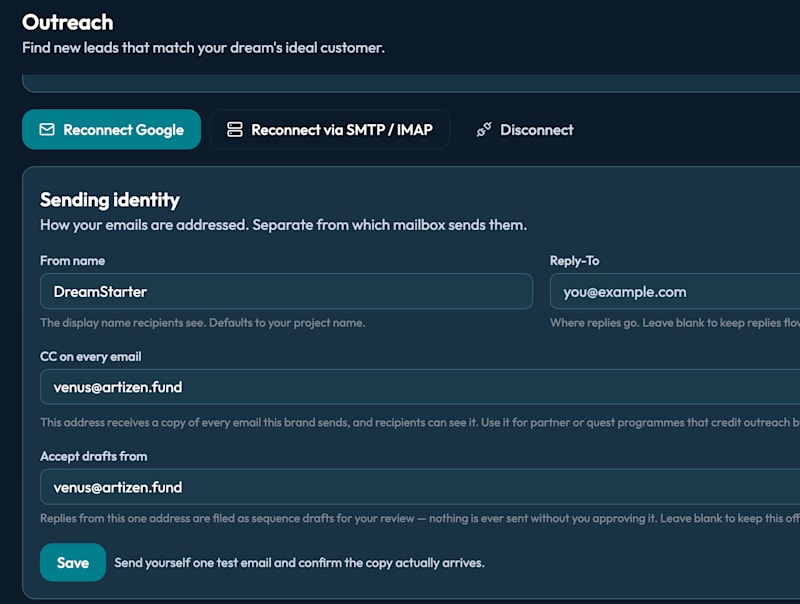800x604 pixels.
Task: Click the 'Replies from this one address' hint
Action: tap(420, 518)
